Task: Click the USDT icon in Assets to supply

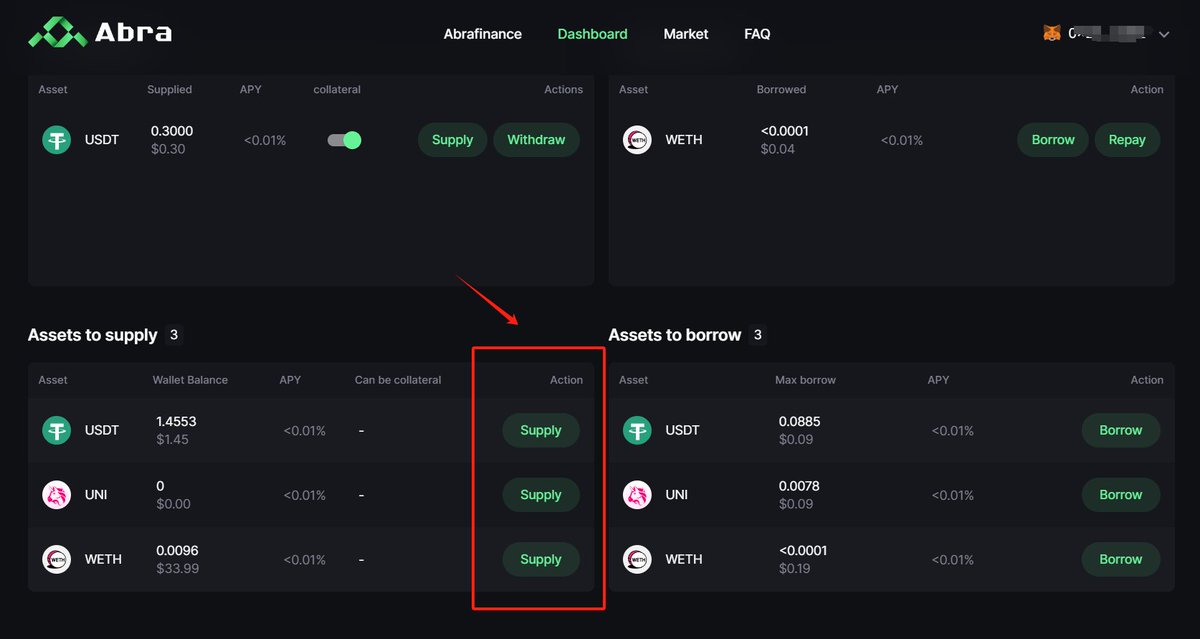Action: tap(56, 430)
